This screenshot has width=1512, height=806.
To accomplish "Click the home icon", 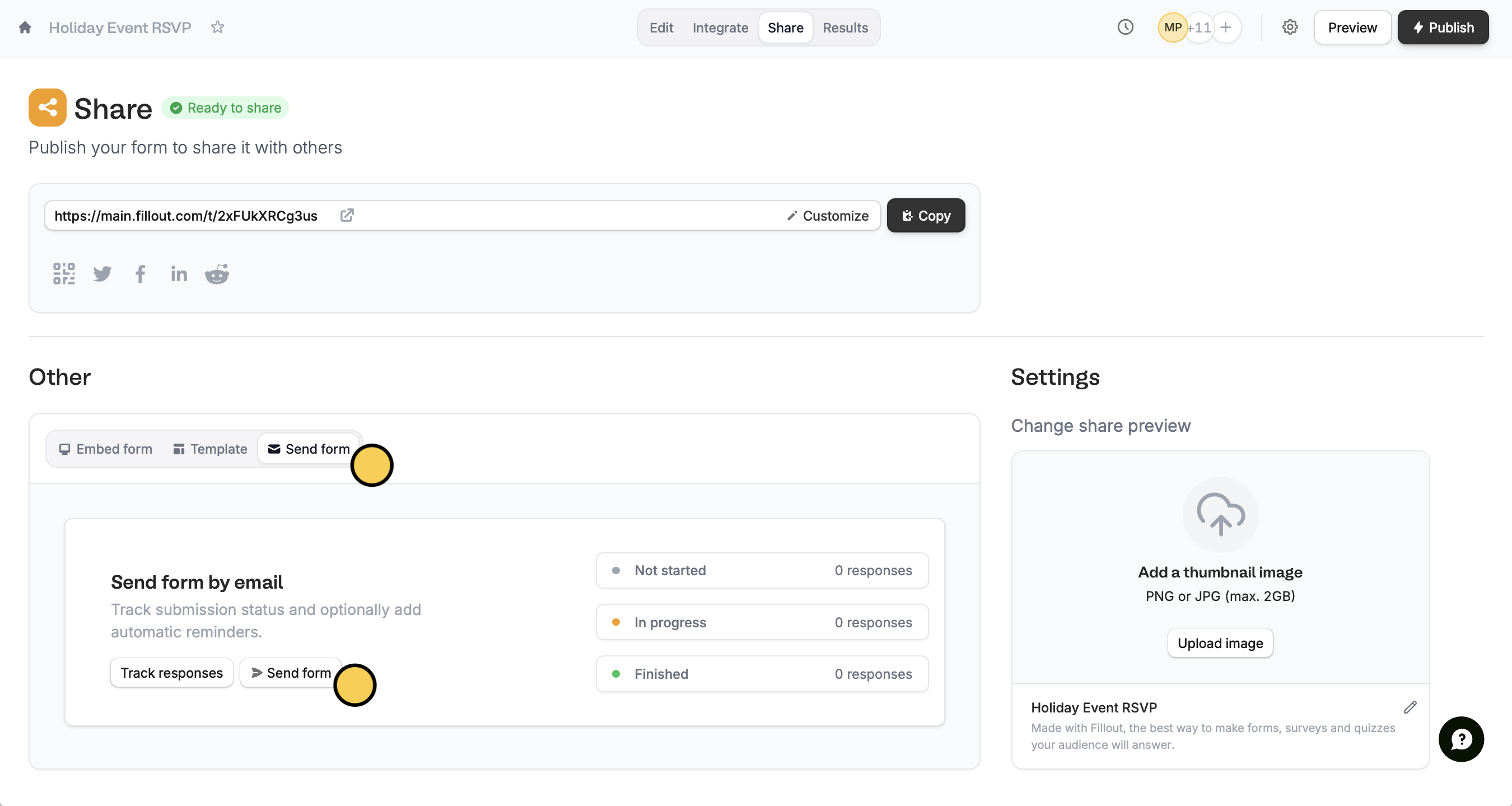I will pos(25,27).
